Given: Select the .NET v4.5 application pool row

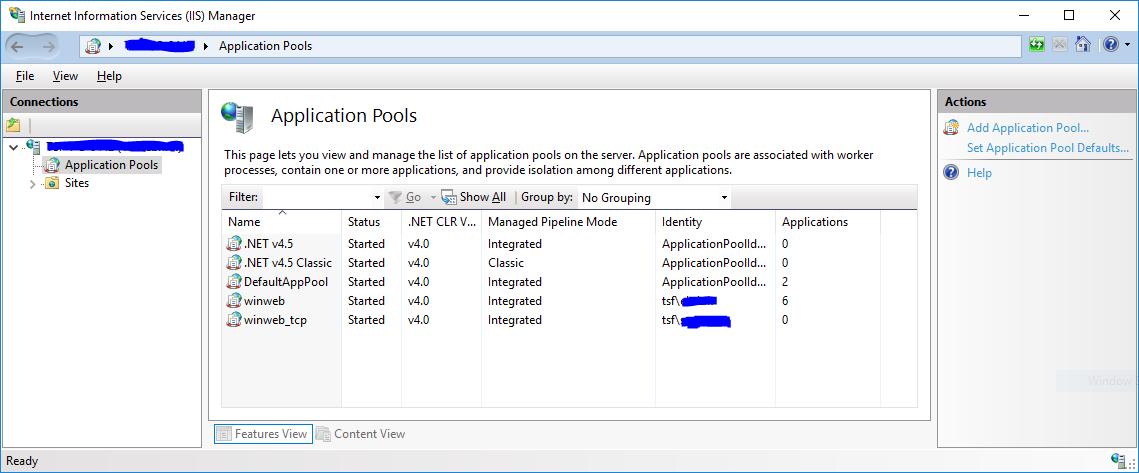Looking at the screenshot, I should [551, 243].
